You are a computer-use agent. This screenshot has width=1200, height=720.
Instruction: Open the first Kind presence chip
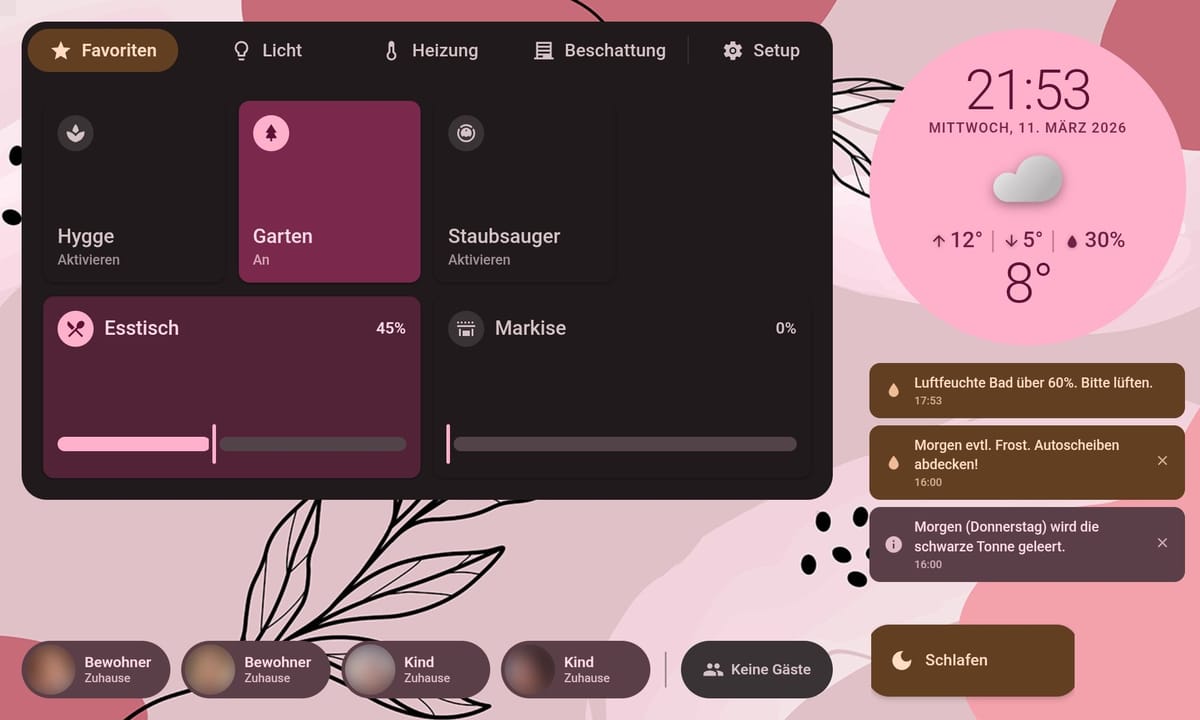(x=416, y=669)
